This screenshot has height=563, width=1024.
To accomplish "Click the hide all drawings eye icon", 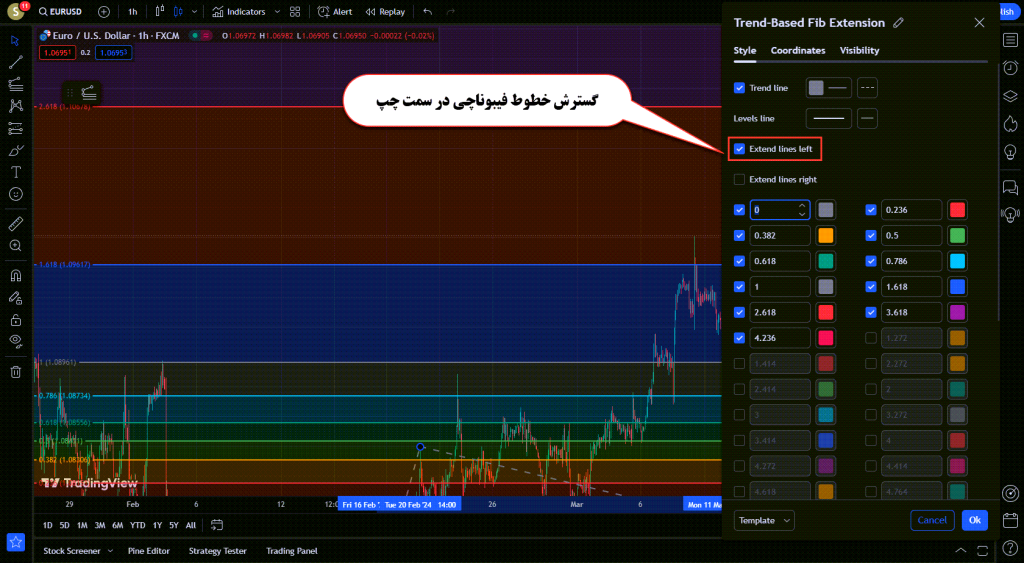I will click(16, 342).
